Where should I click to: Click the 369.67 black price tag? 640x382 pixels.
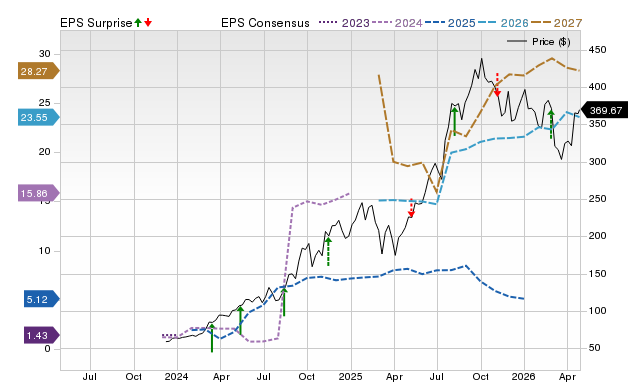tap(605, 111)
